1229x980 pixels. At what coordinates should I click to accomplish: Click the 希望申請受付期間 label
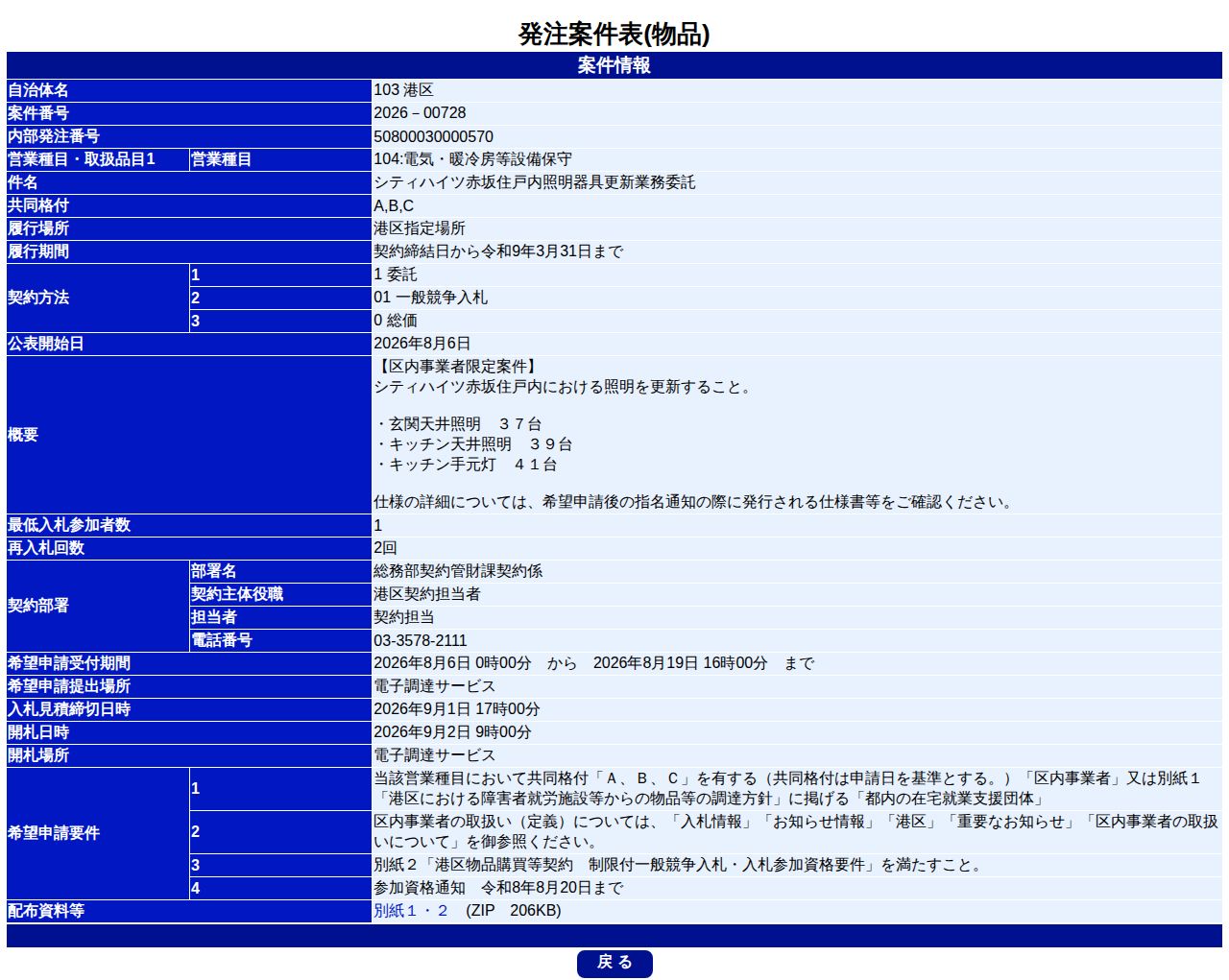(x=68, y=663)
